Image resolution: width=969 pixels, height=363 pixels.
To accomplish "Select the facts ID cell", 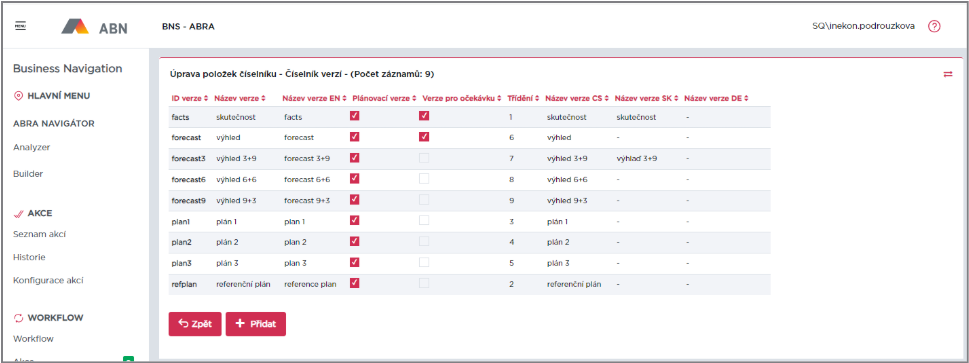I will 180,117.
